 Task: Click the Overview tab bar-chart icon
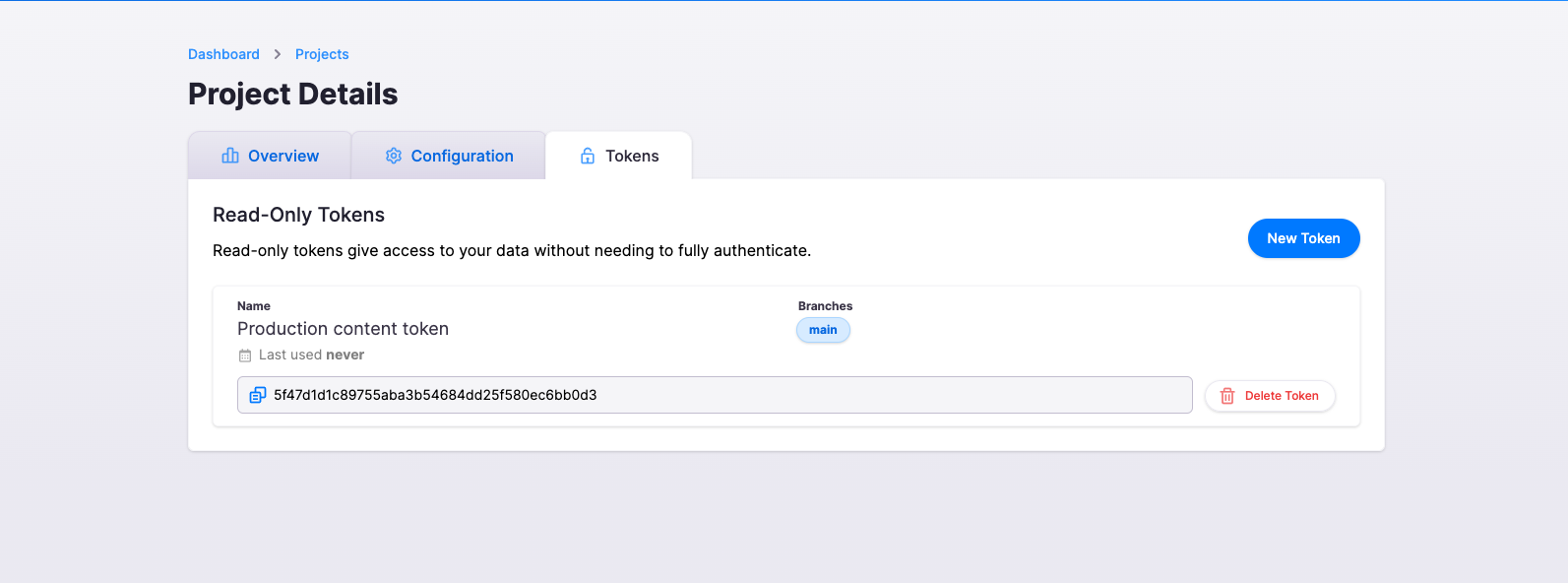pyautogui.click(x=230, y=156)
